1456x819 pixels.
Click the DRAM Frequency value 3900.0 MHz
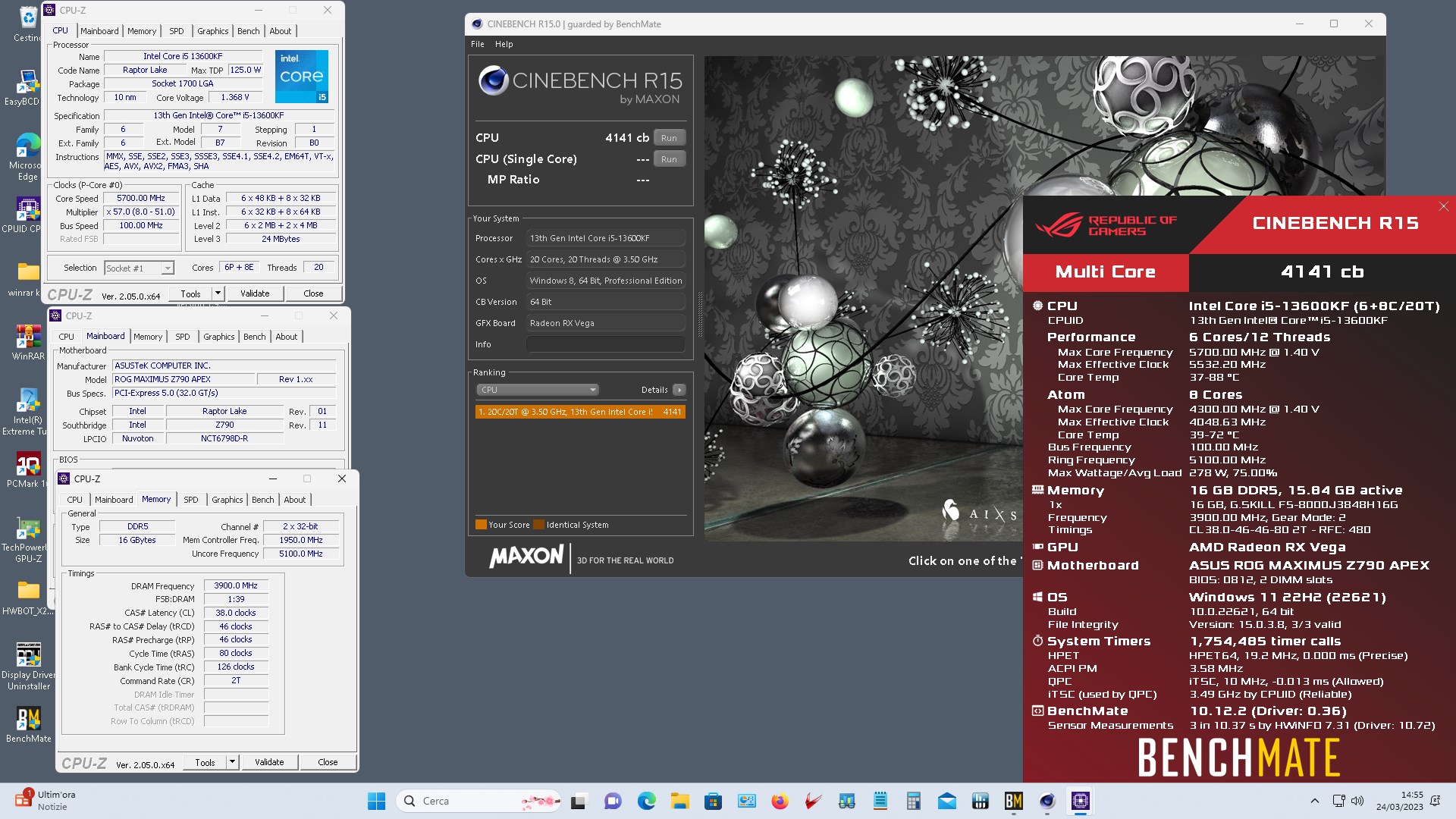[x=236, y=586]
